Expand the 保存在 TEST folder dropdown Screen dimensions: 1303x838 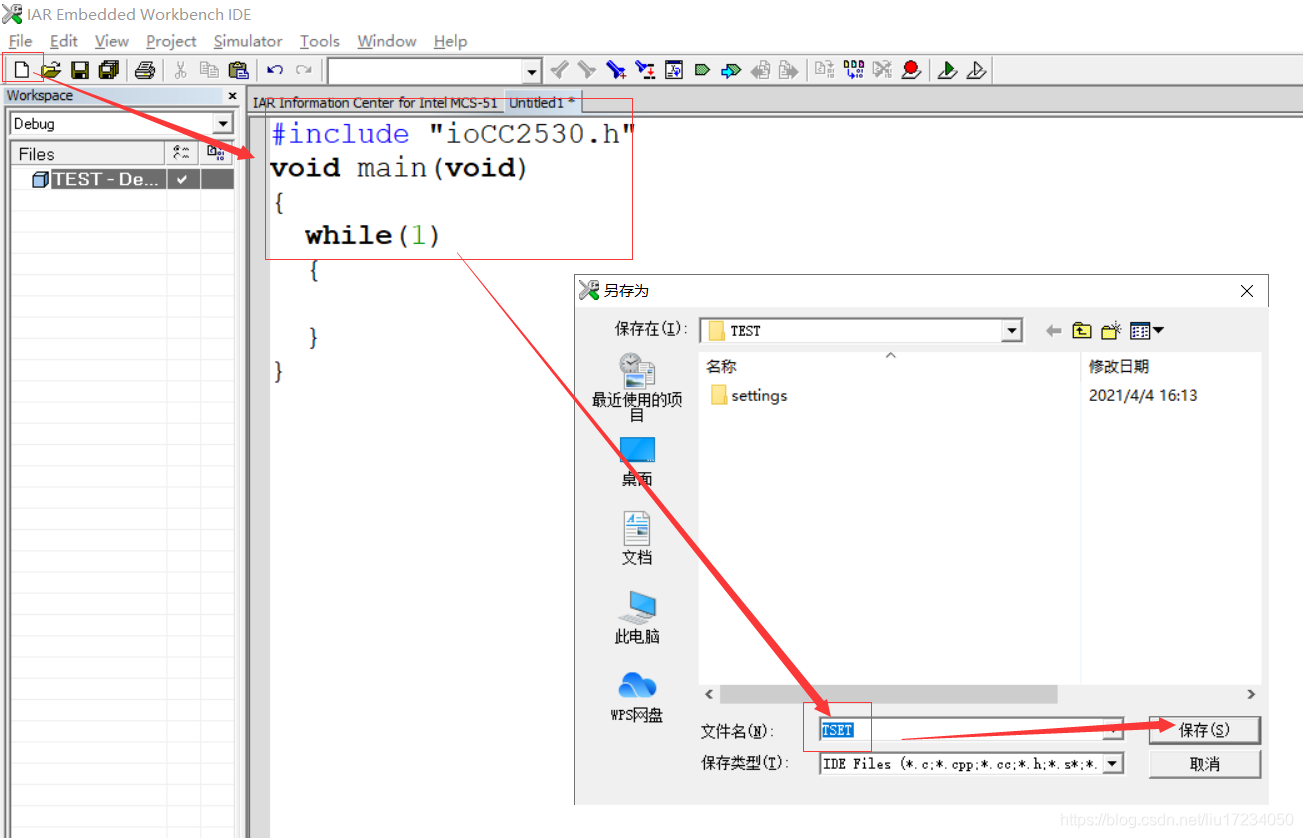[x=1012, y=331]
